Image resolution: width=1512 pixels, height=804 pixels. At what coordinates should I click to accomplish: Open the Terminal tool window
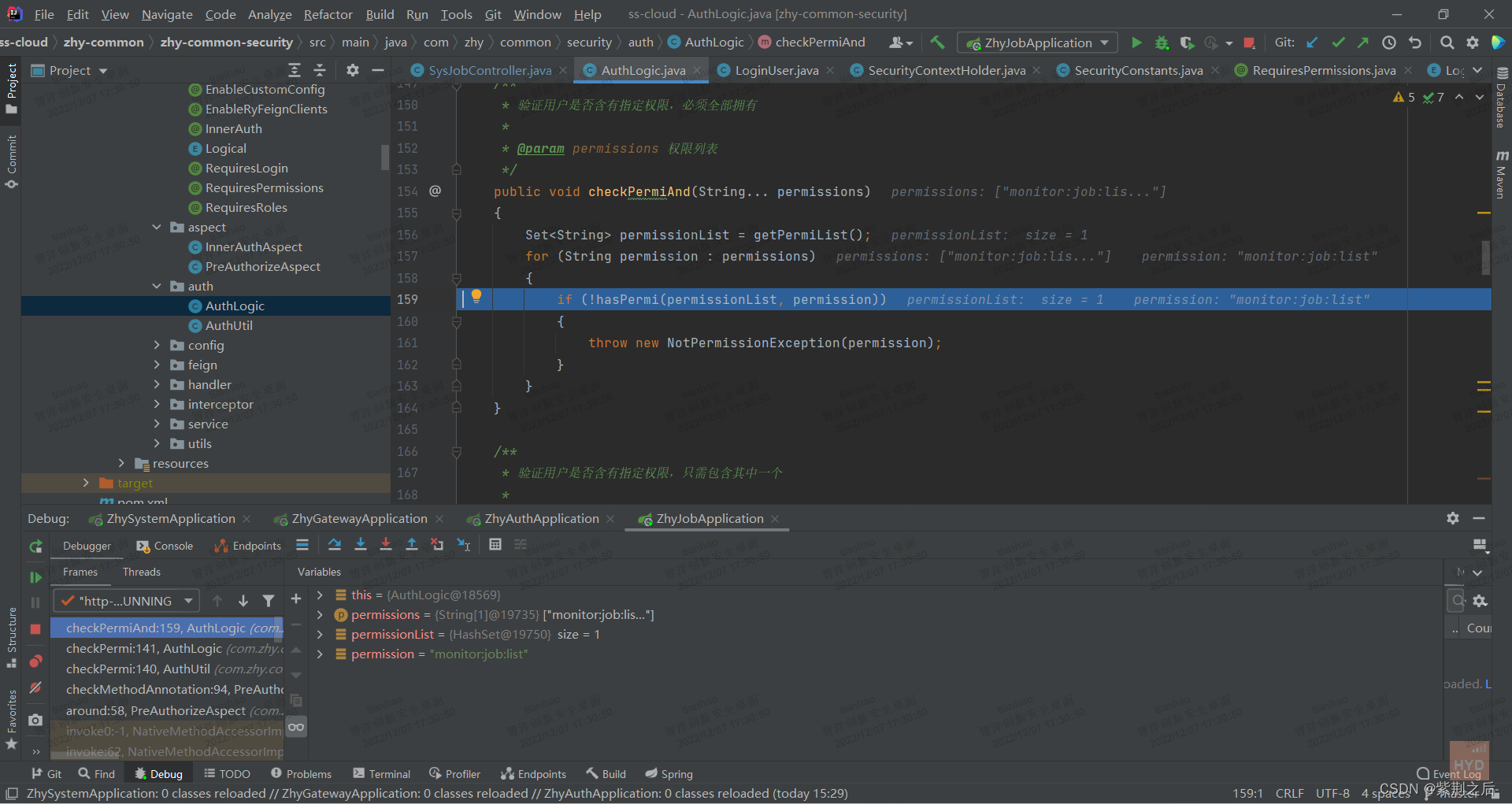[x=382, y=774]
